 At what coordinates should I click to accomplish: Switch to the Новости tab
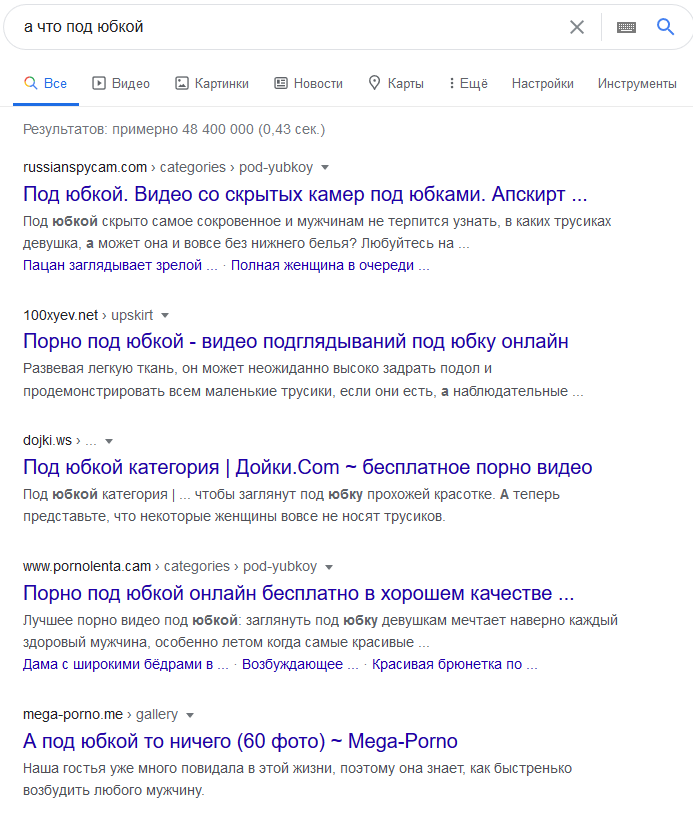[308, 83]
